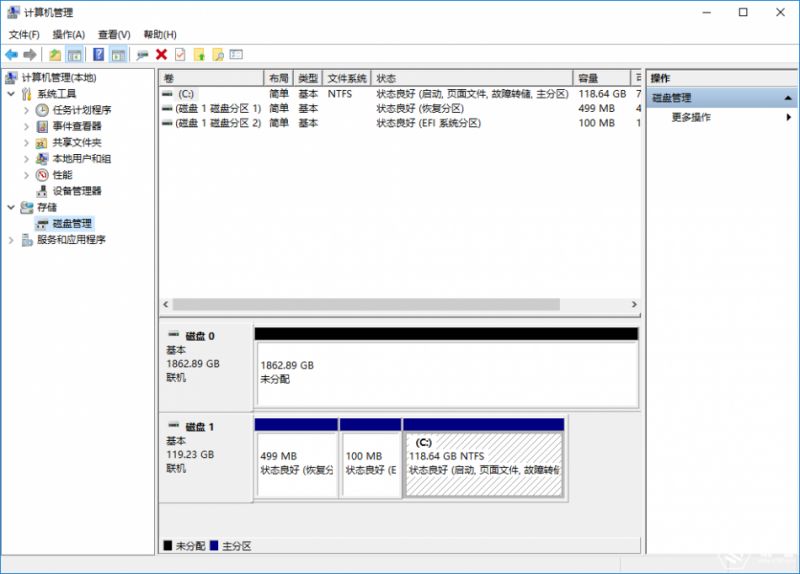Click the 118.64 GB NTFS partition block
Image resolution: width=800 pixels, height=574 pixels.
[483, 462]
